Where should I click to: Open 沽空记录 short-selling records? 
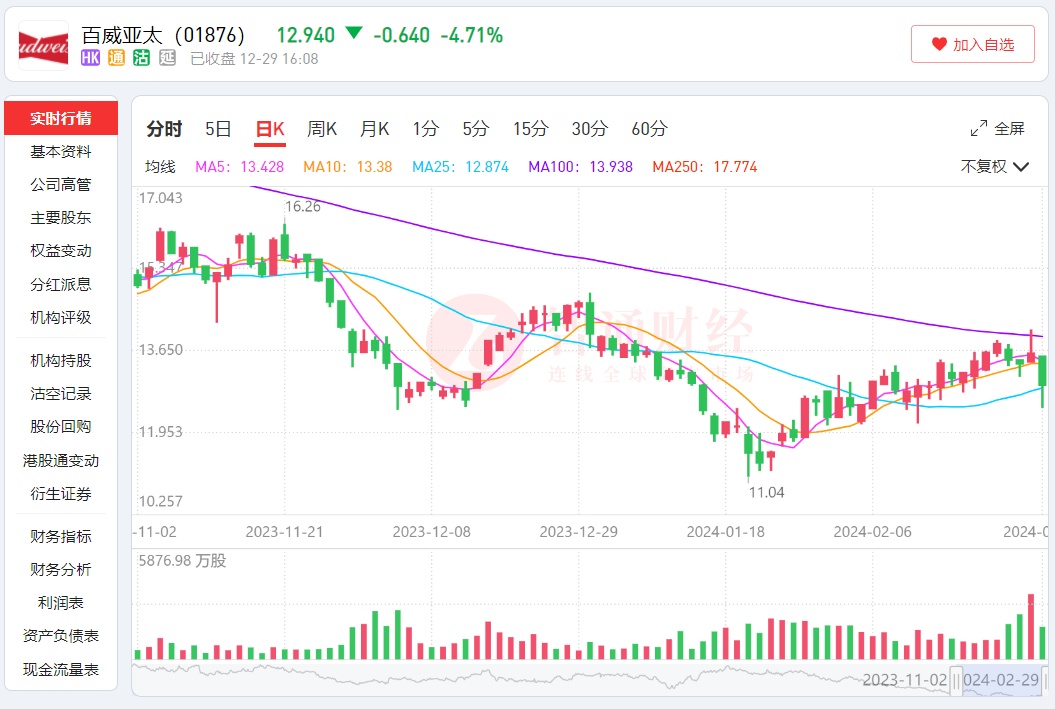tap(60, 394)
